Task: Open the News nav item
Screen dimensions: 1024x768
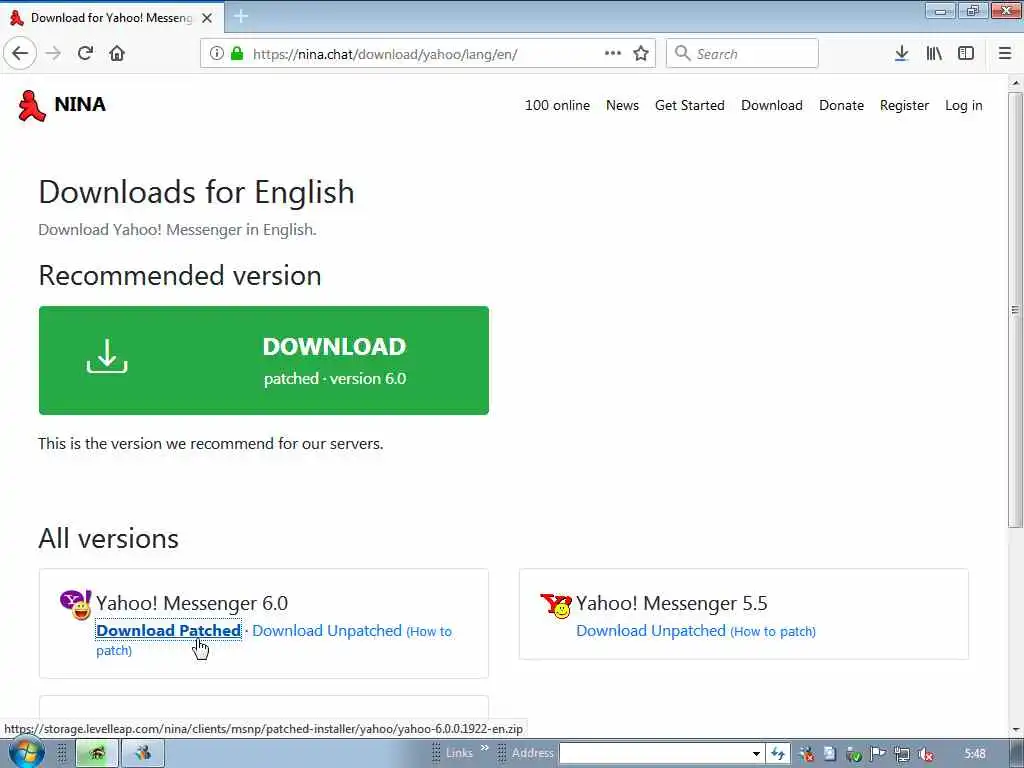Action: coord(622,105)
